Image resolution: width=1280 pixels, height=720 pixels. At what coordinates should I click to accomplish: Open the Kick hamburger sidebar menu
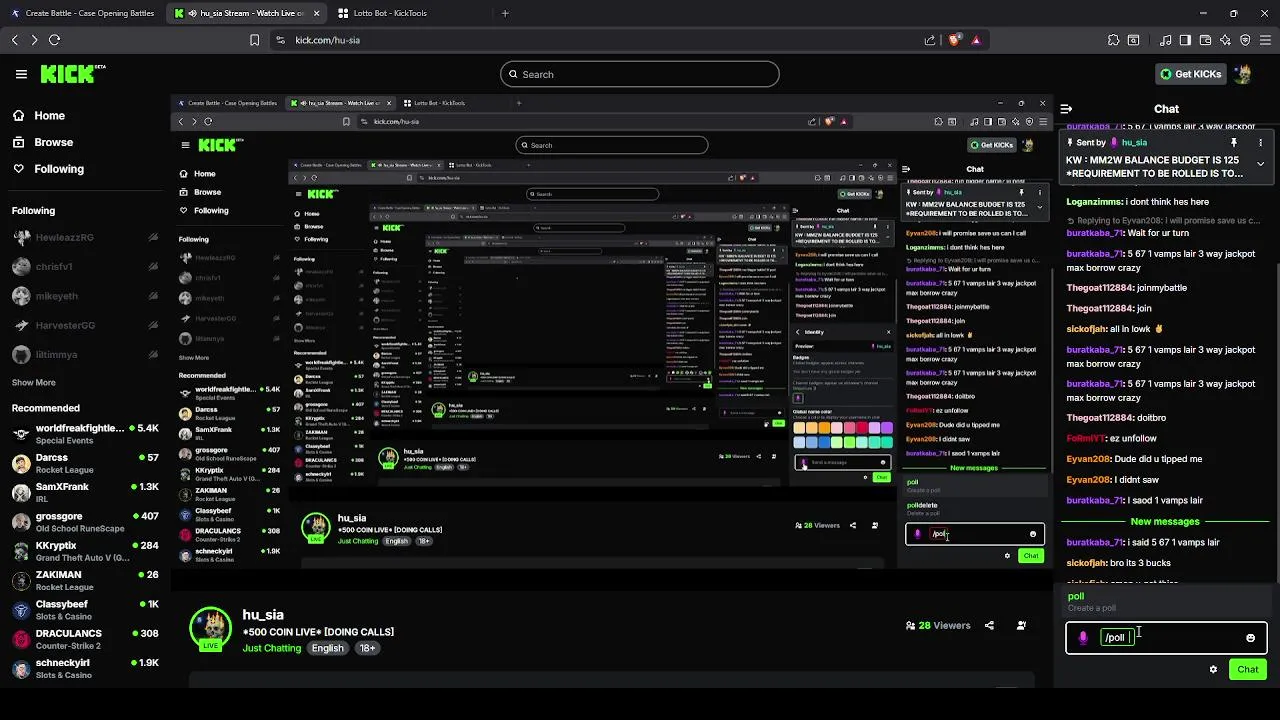(21, 74)
